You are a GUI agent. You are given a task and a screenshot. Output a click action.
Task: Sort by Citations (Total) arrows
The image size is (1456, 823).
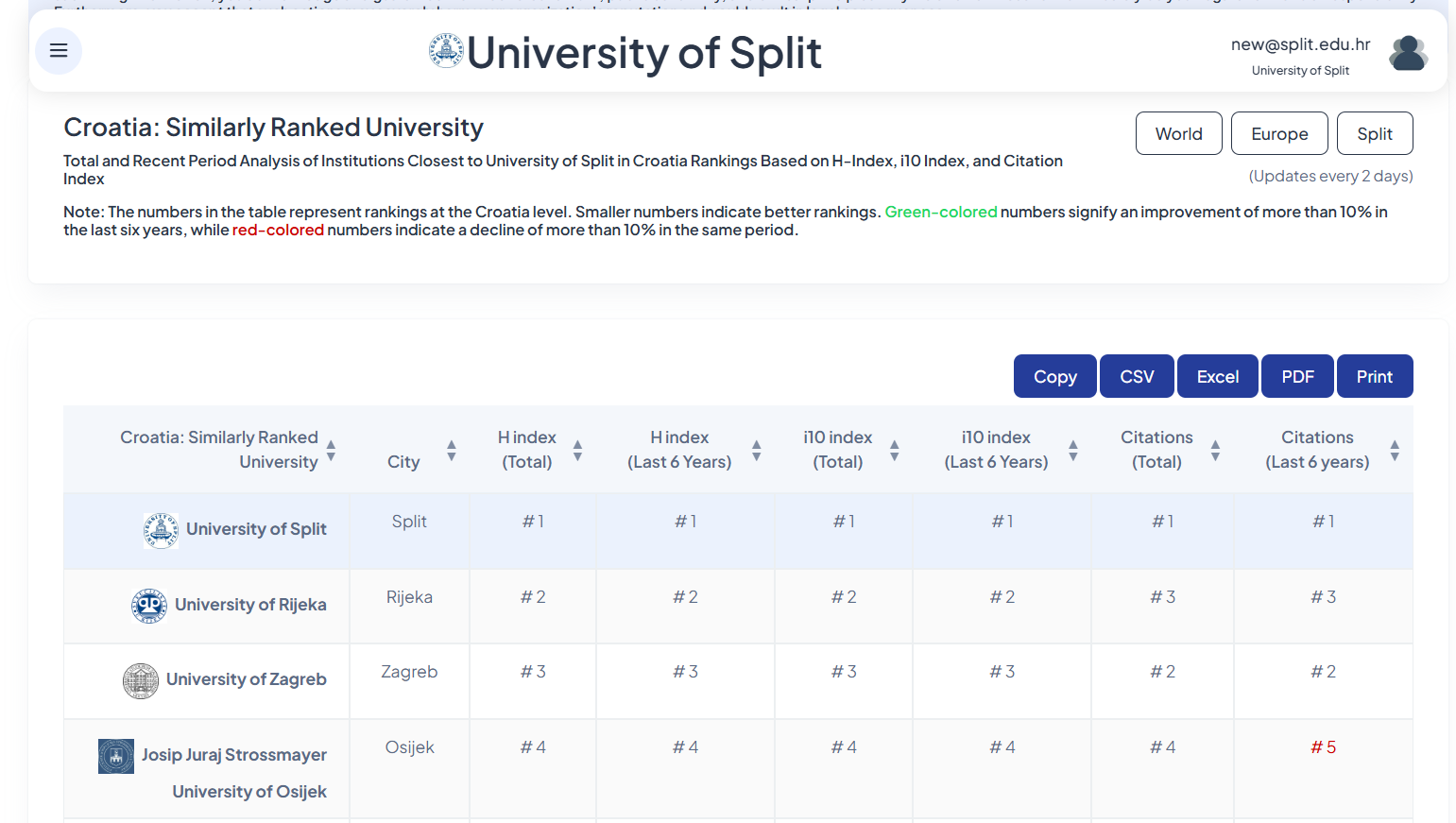coord(1215,450)
